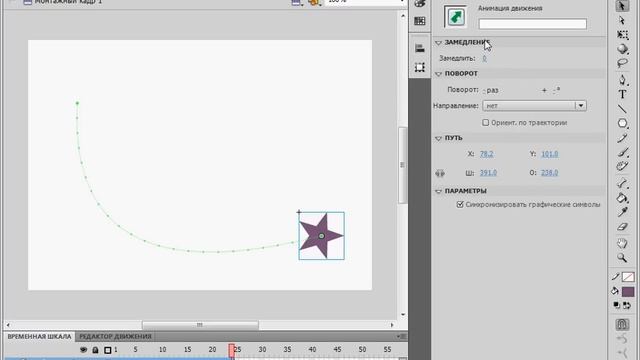Viewport: 640px width, 360px height.
Task: Switch to 'ВРЕМЕННАЯ ШКАЛА' tab
Action: 39,336
